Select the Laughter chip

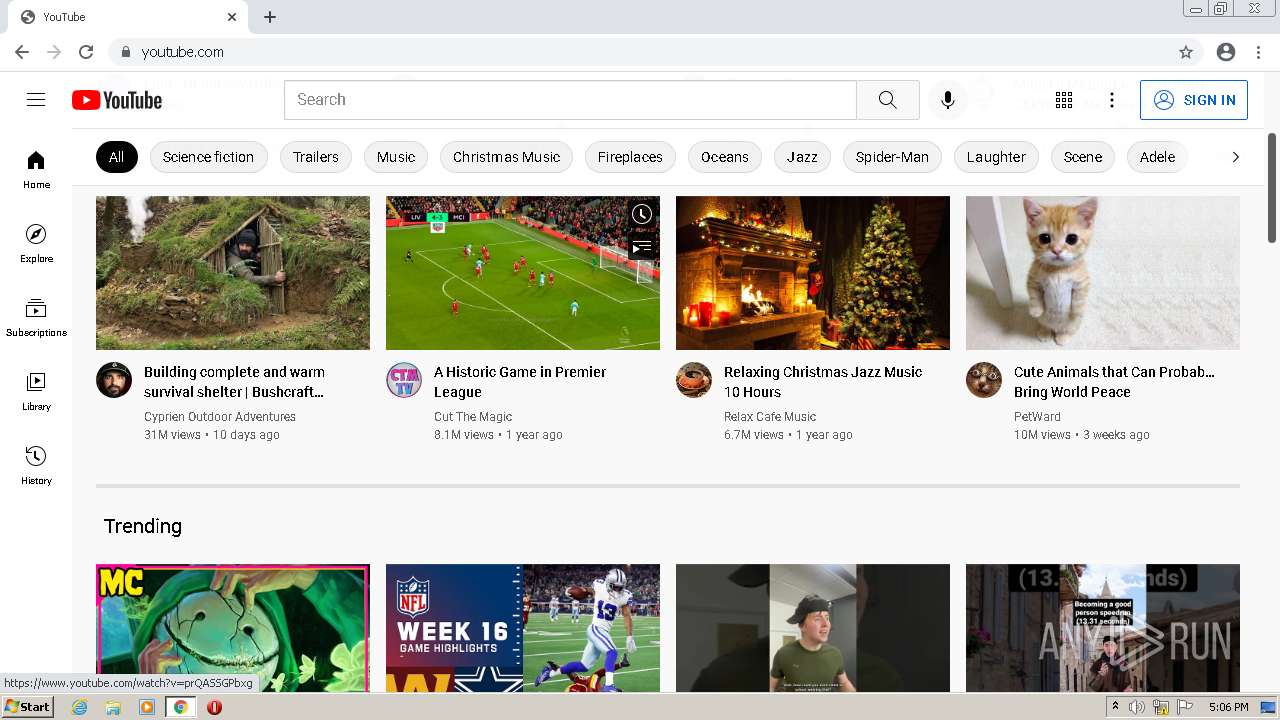tap(996, 157)
